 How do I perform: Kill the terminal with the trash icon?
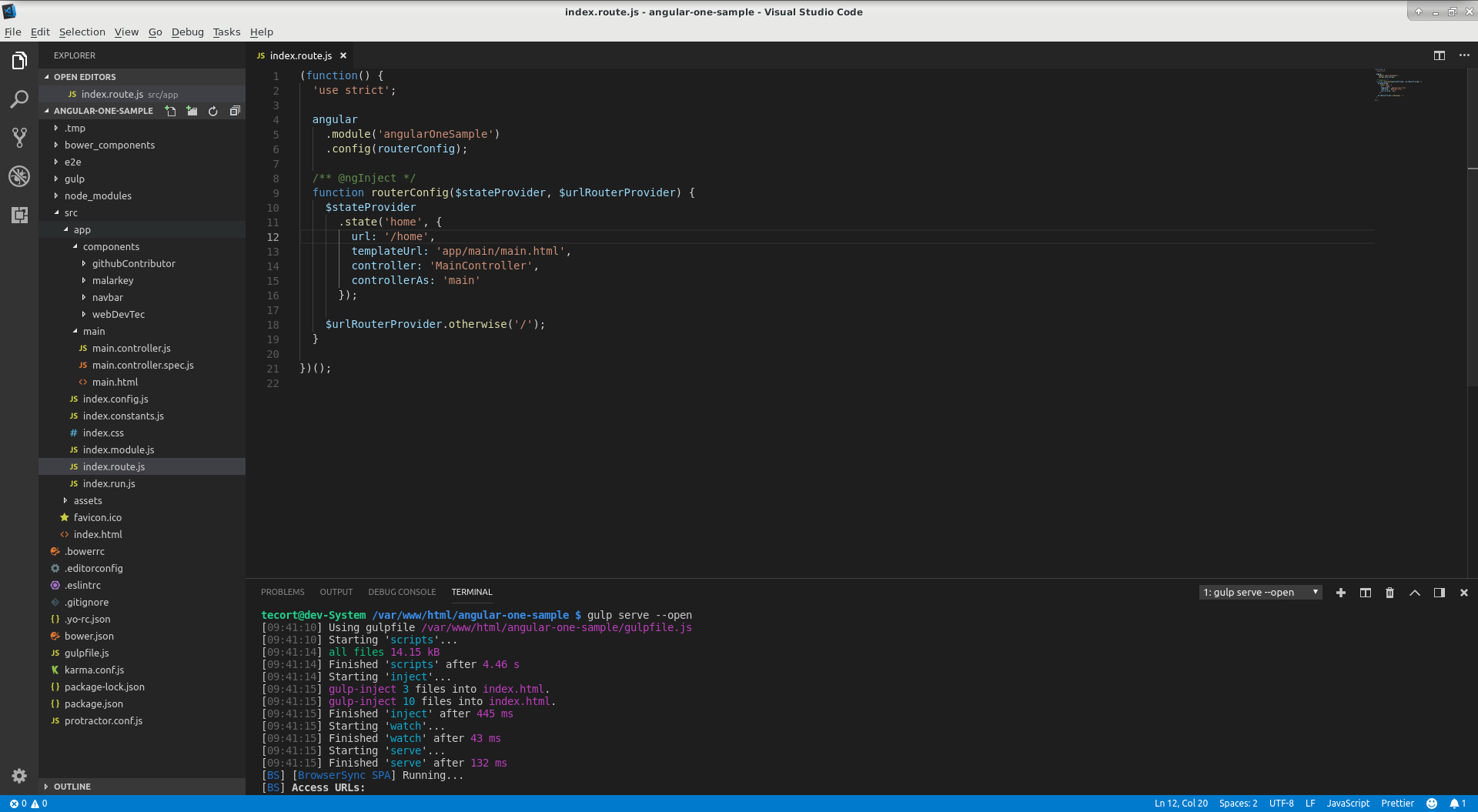[x=1389, y=593]
